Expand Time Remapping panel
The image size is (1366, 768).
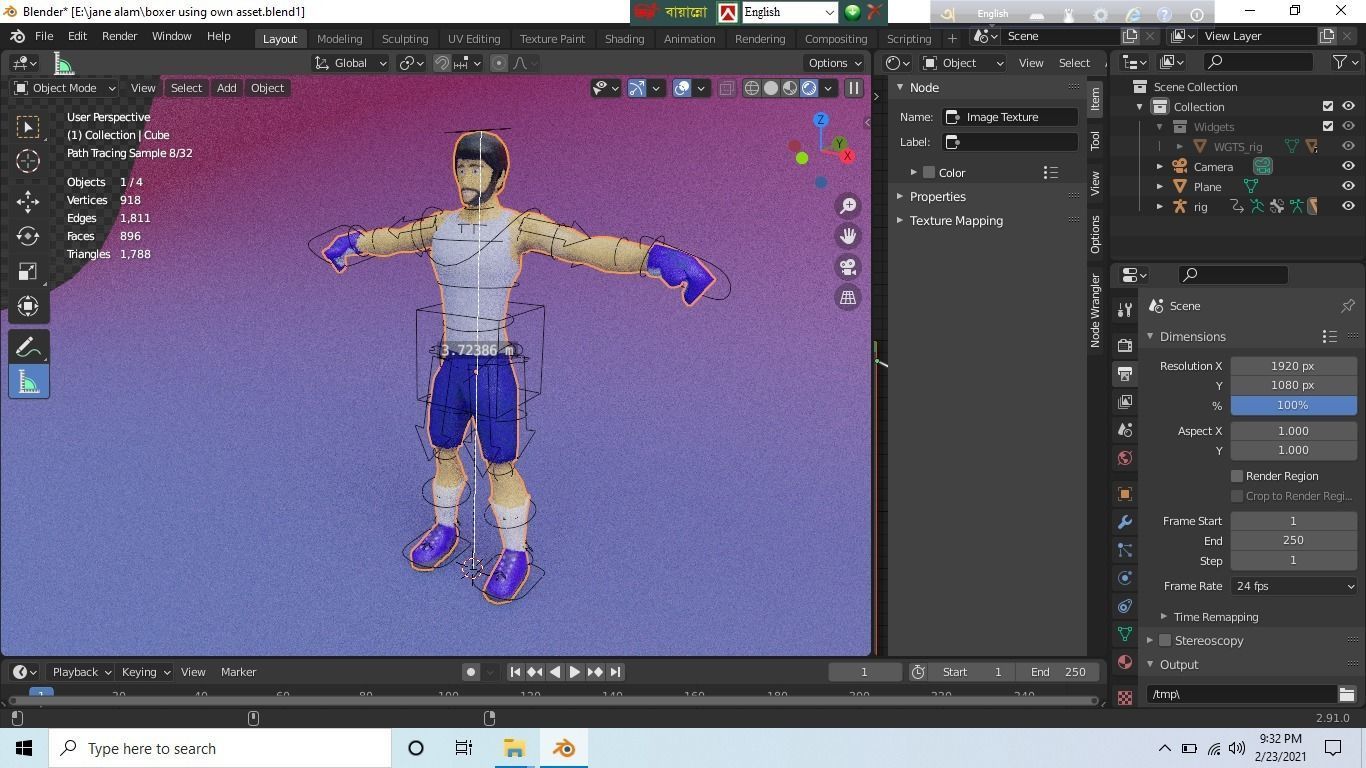point(1216,617)
